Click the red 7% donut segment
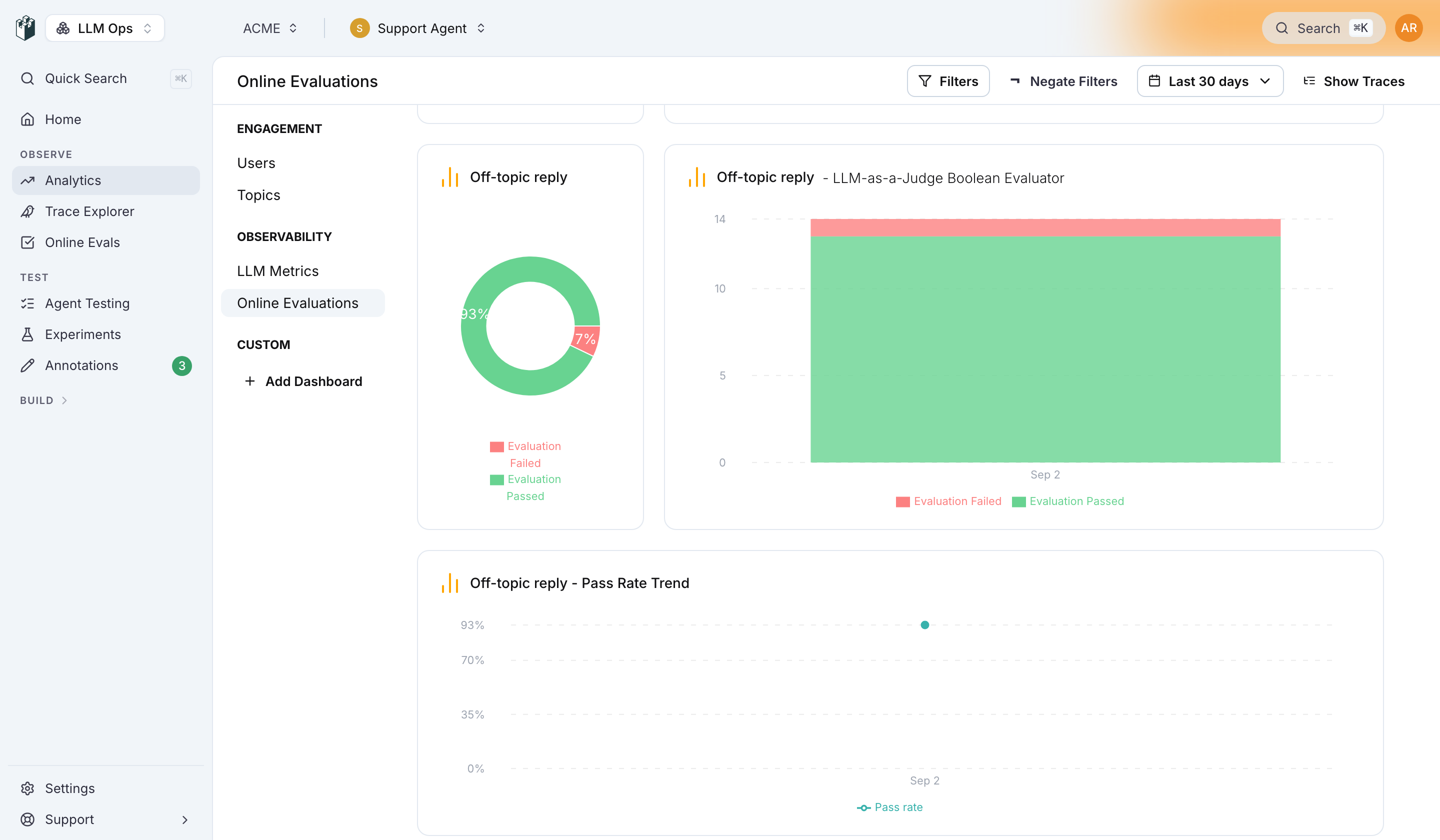 585,340
